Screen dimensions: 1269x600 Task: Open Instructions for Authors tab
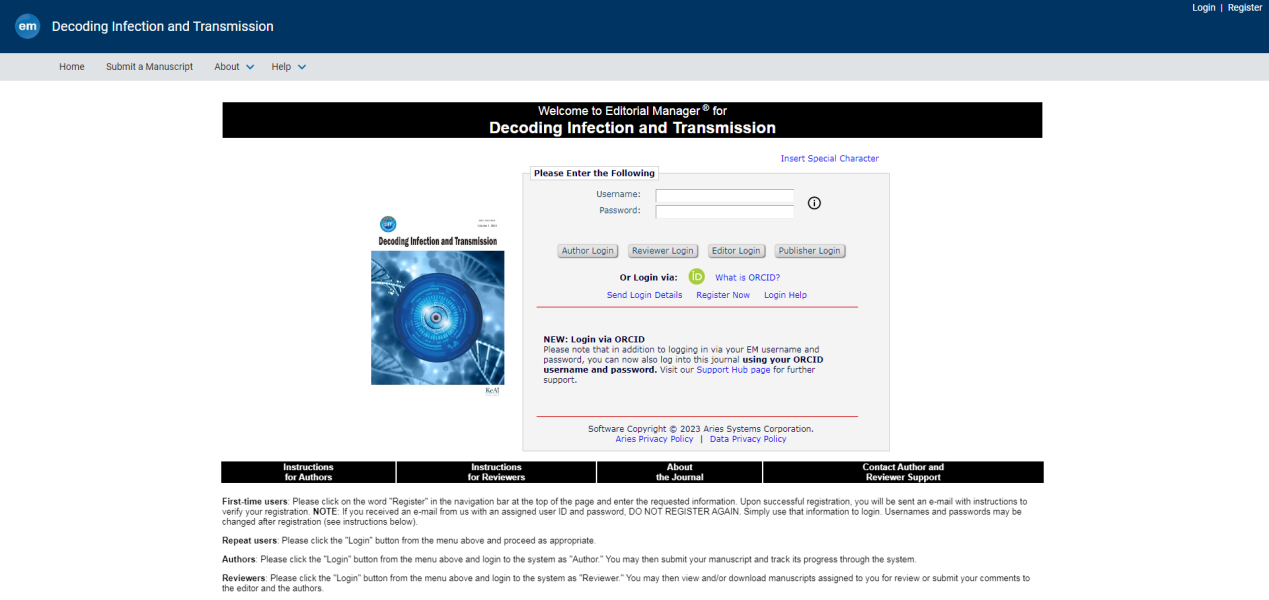pyautogui.click(x=309, y=472)
